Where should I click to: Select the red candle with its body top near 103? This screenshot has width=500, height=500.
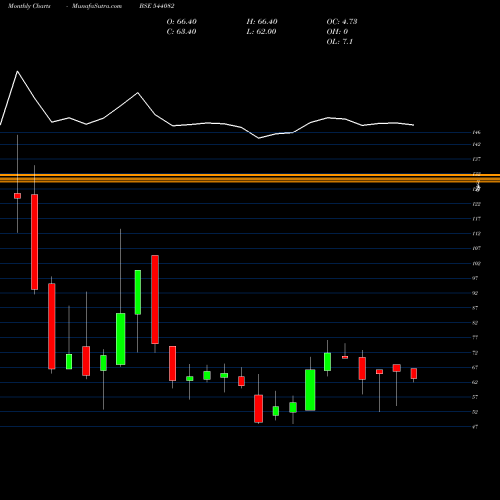coord(155,299)
